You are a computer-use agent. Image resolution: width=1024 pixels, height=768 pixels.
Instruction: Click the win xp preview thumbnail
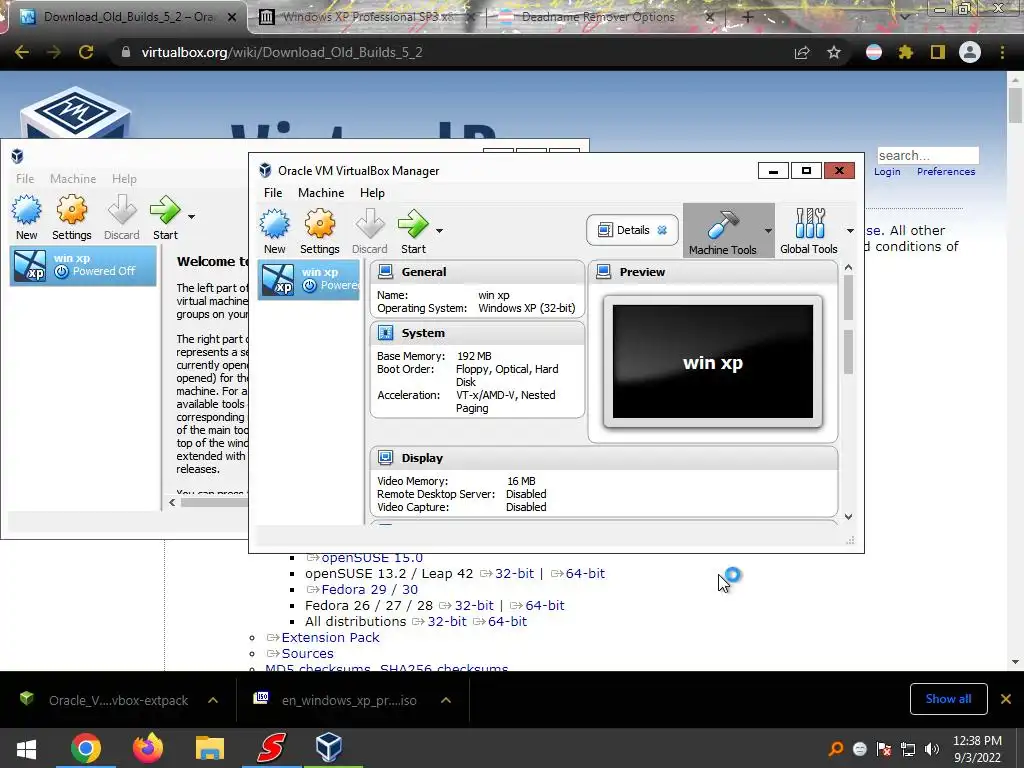pos(713,362)
